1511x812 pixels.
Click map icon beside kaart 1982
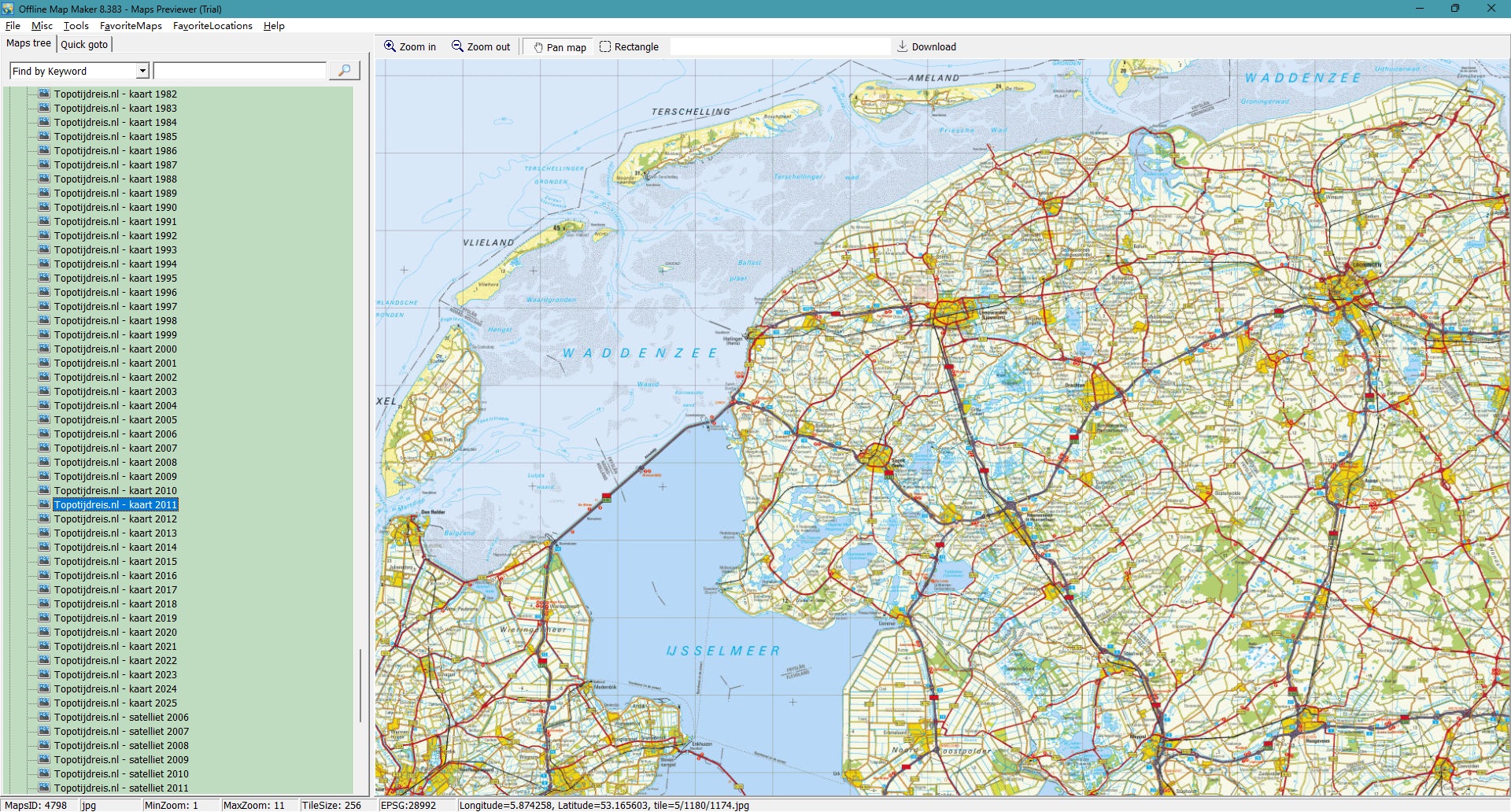[44, 94]
